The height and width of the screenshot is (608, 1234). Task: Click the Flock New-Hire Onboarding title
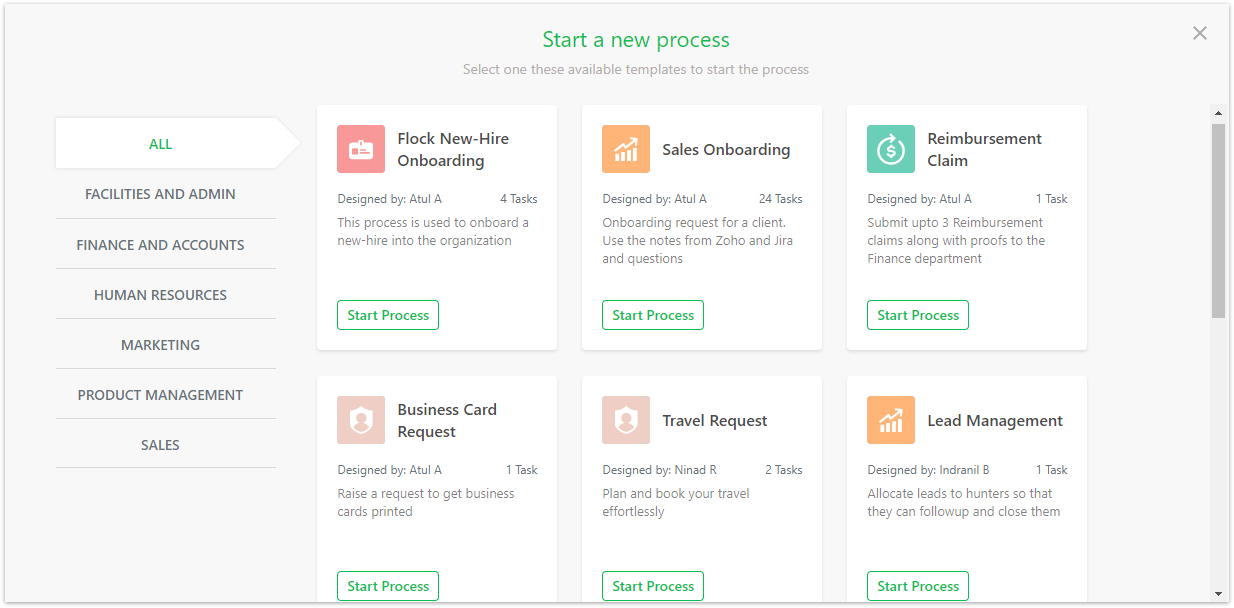(453, 149)
